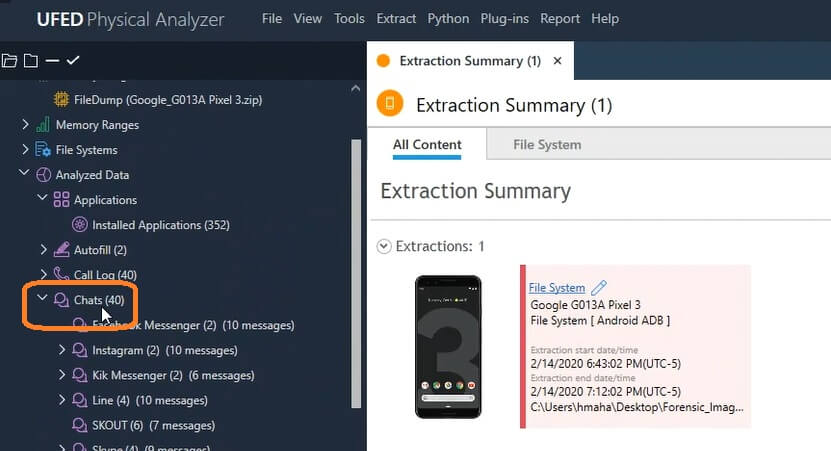
Task: Click the tree panel vertical scrollbar
Action: tap(356, 273)
